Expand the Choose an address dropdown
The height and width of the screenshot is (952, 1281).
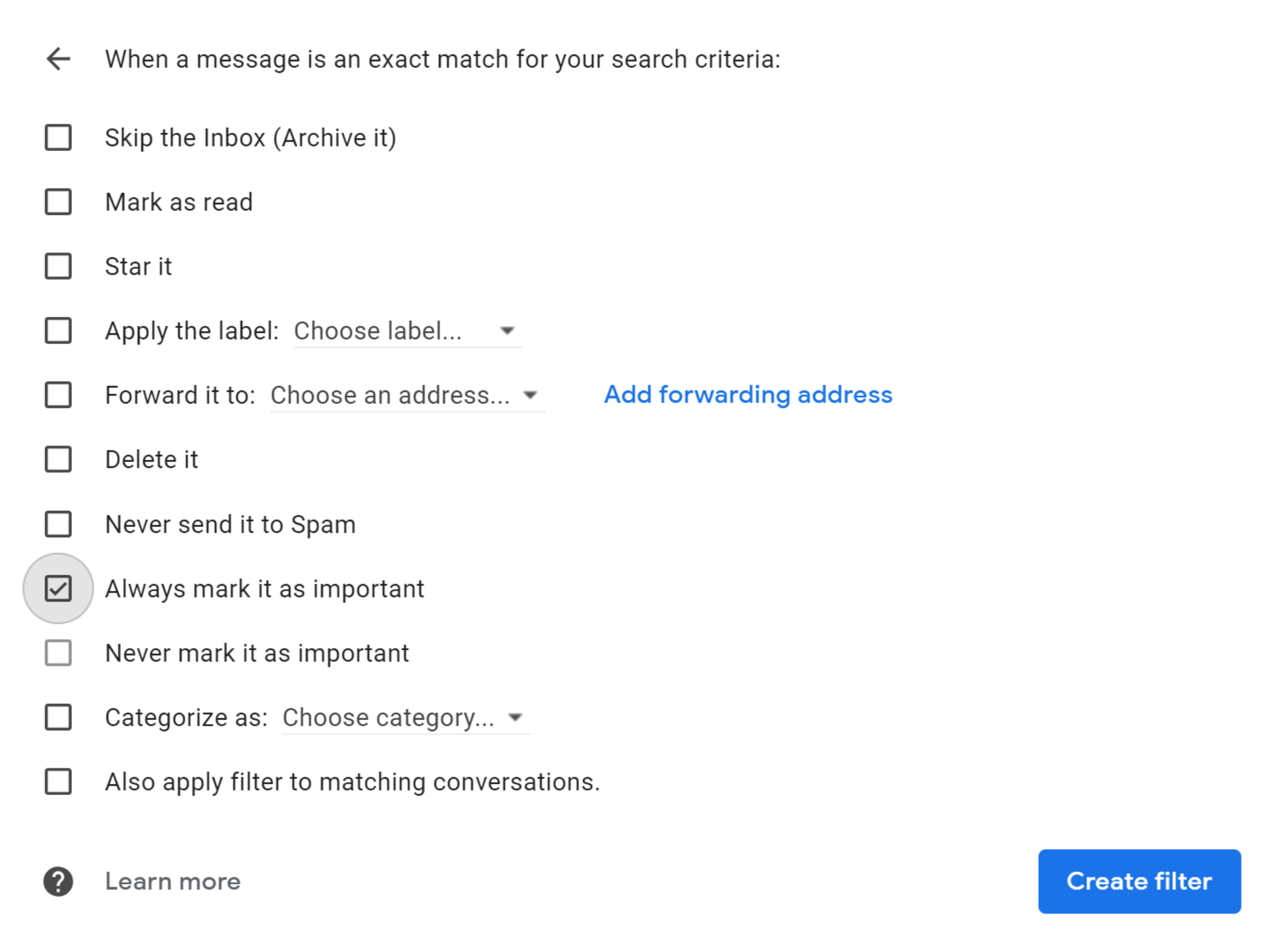tap(407, 396)
